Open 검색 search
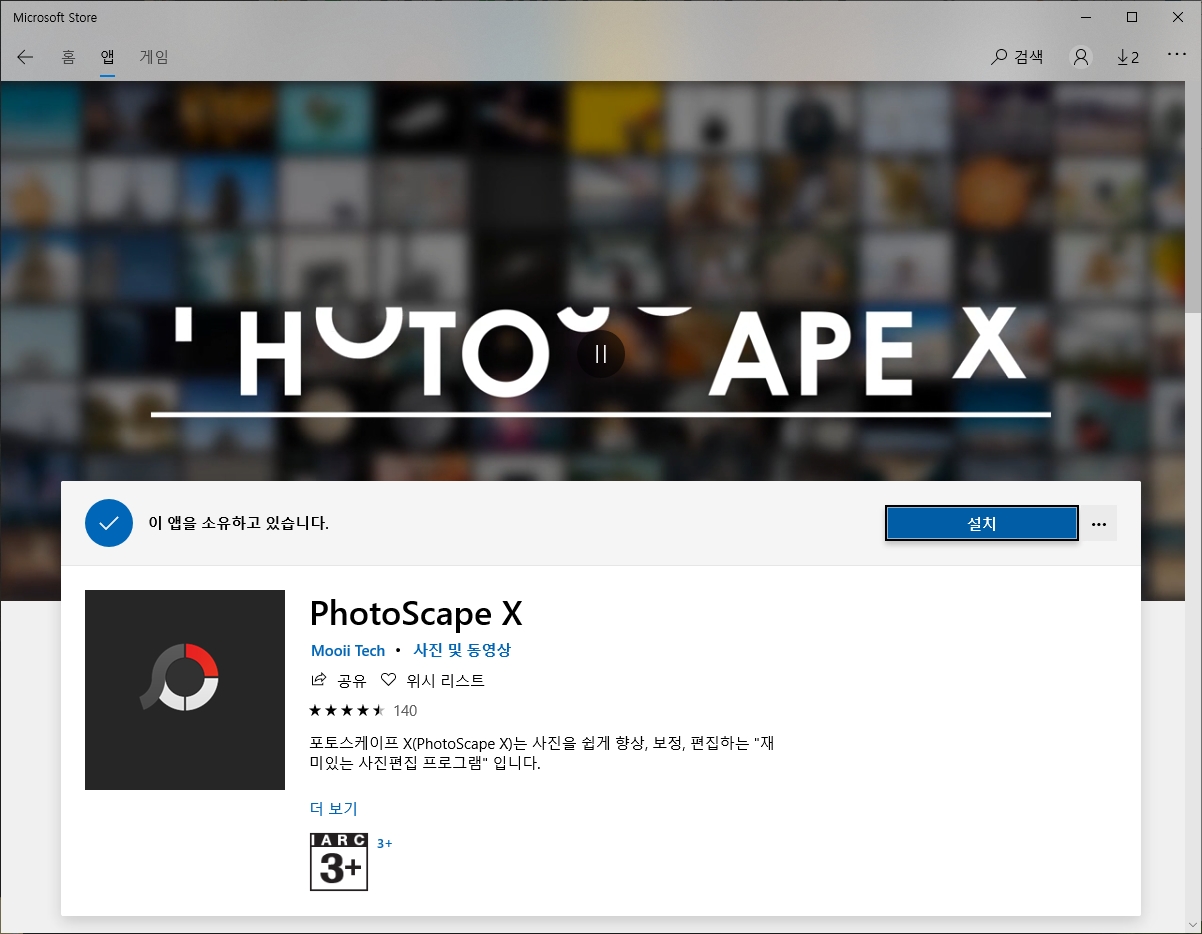The width and height of the screenshot is (1202, 934). [1017, 57]
